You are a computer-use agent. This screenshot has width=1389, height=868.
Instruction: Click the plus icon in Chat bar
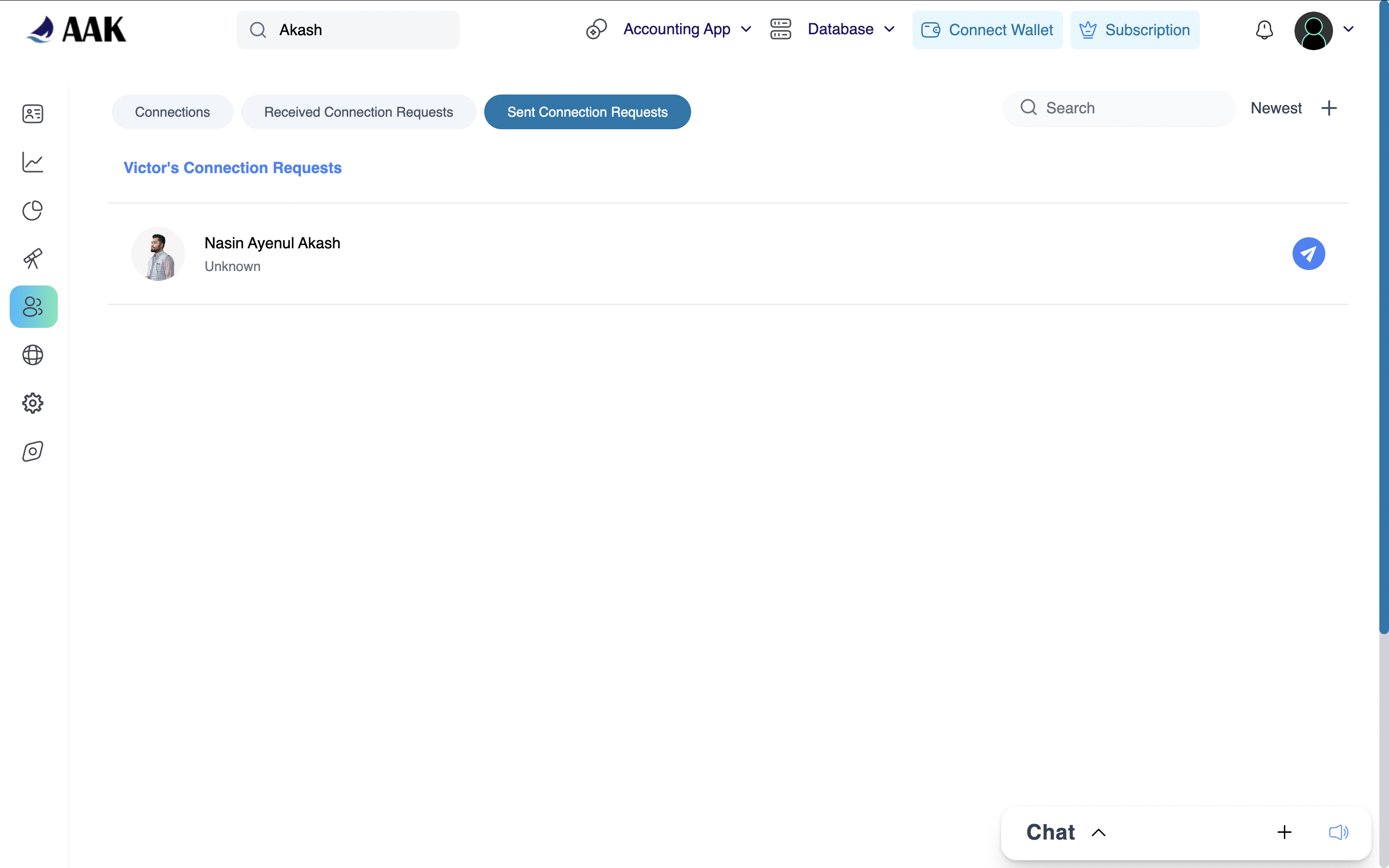tap(1284, 832)
